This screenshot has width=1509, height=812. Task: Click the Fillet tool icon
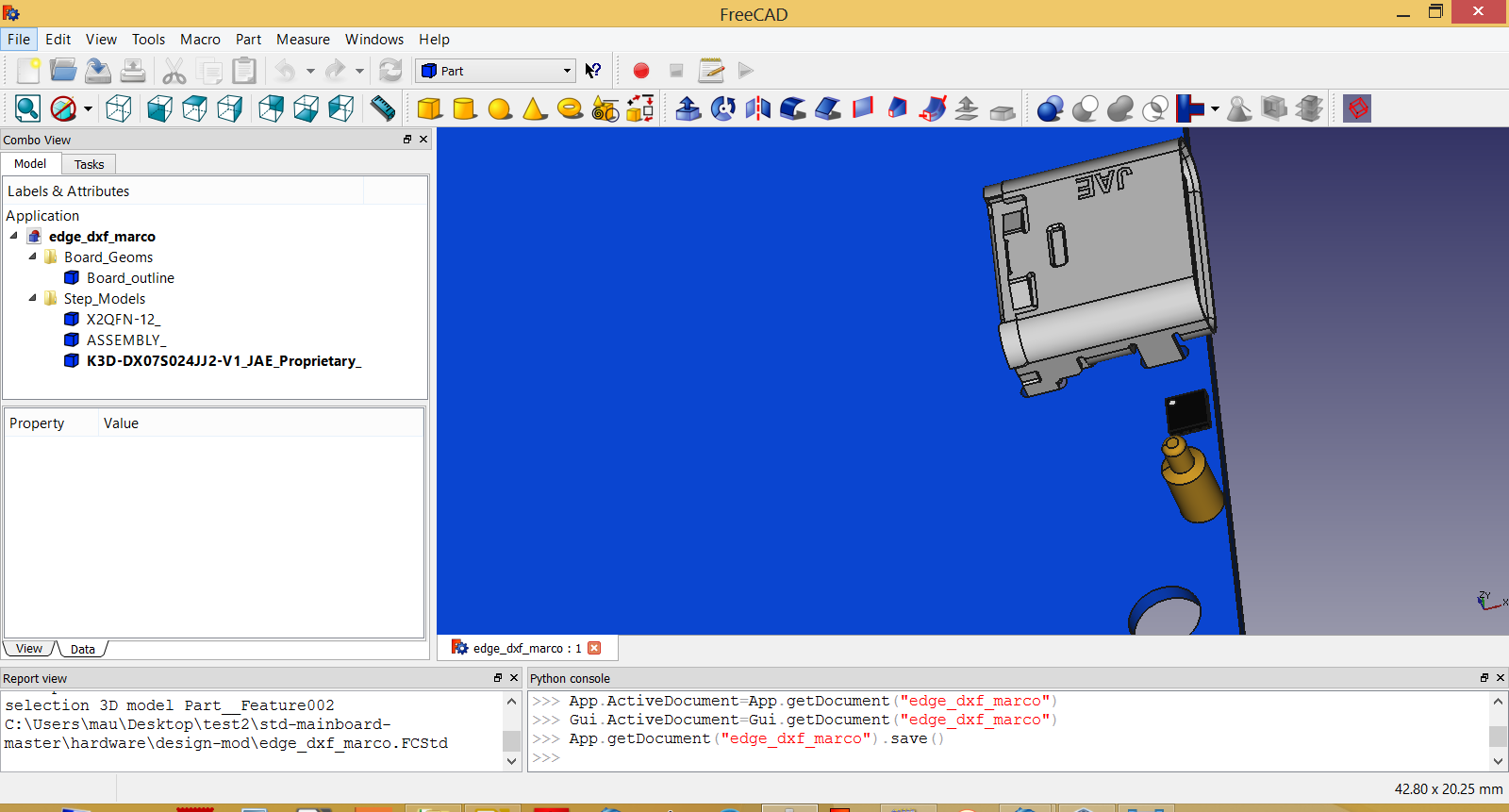point(793,108)
